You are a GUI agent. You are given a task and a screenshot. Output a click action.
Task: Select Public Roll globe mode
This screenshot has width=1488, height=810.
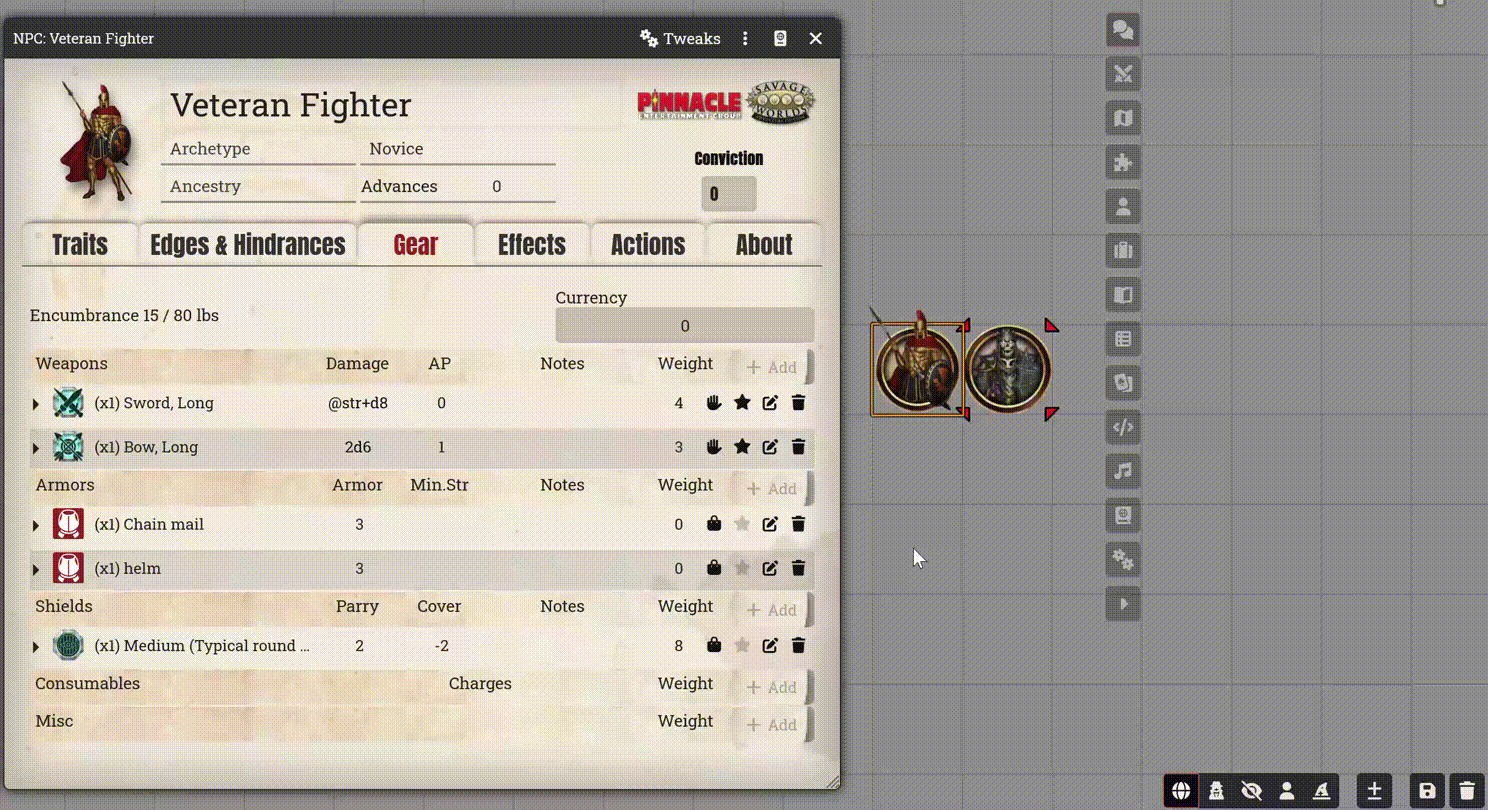coord(1180,791)
